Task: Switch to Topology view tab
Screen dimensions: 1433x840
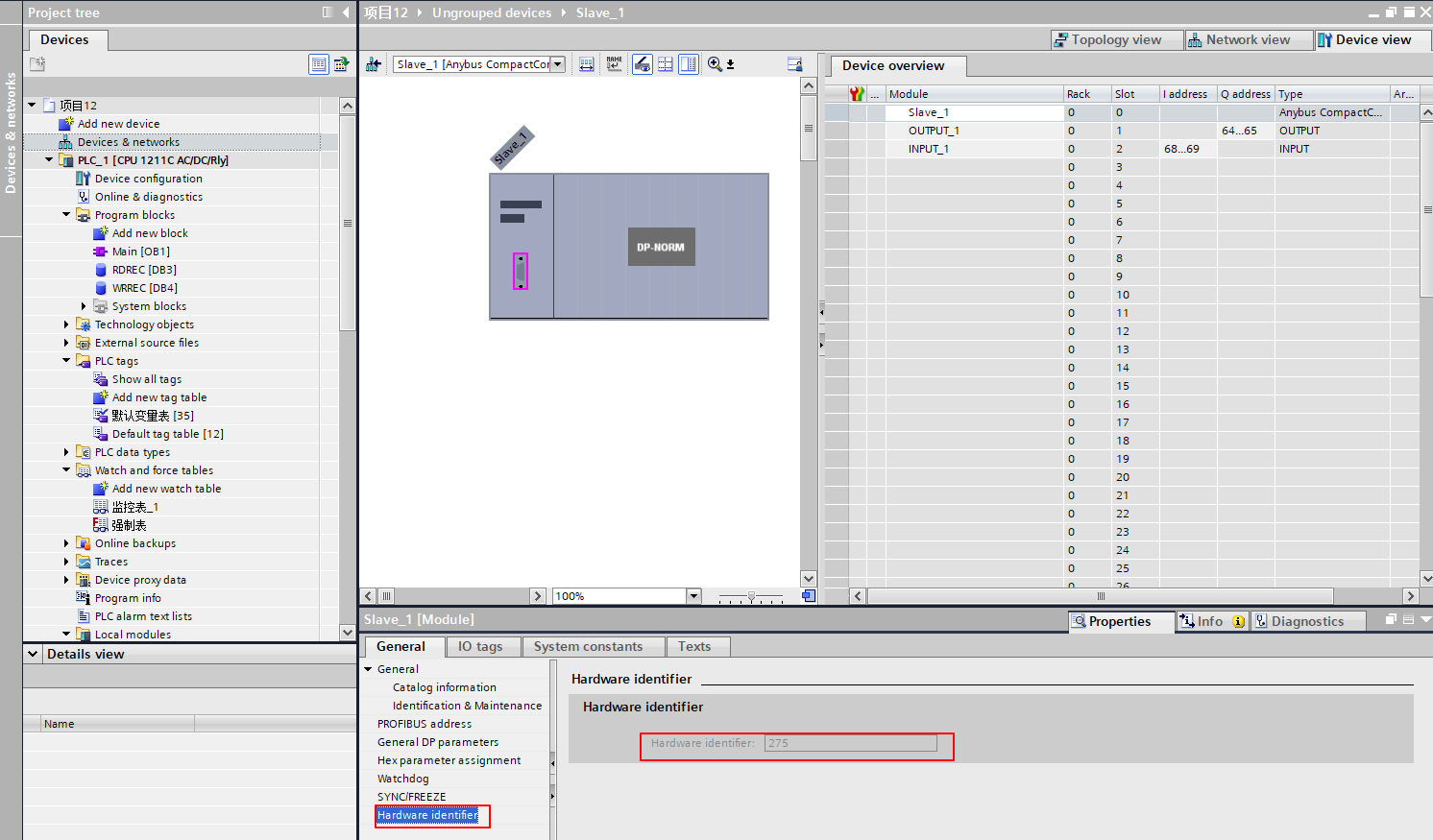Action: (1107, 39)
